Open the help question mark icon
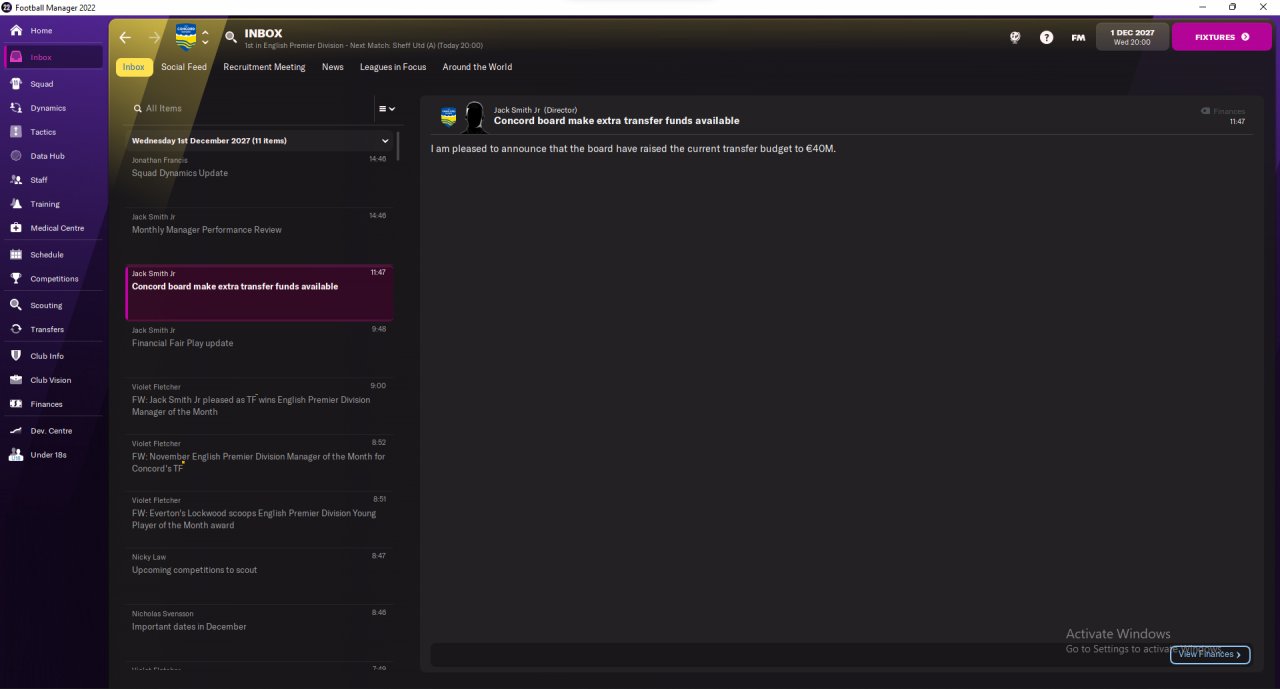Screen dimensions: 1280x689 pyautogui.click(x=1046, y=37)
